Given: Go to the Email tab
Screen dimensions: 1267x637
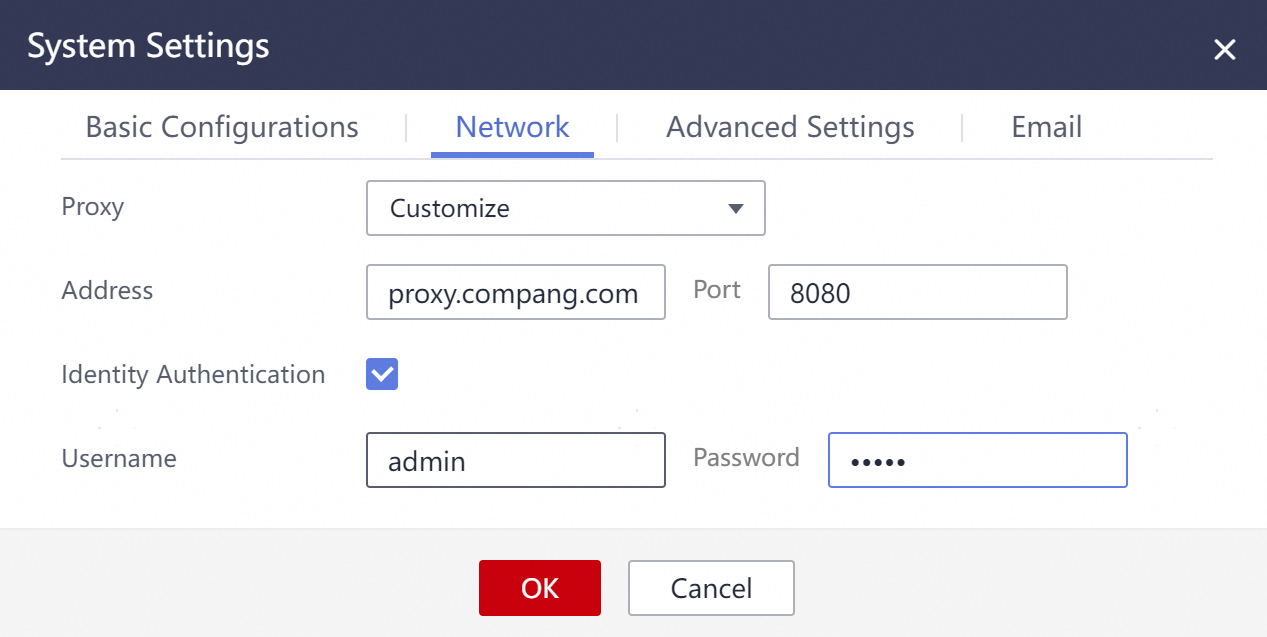Looking at the screenshot, I should [x=1046, y=128].
